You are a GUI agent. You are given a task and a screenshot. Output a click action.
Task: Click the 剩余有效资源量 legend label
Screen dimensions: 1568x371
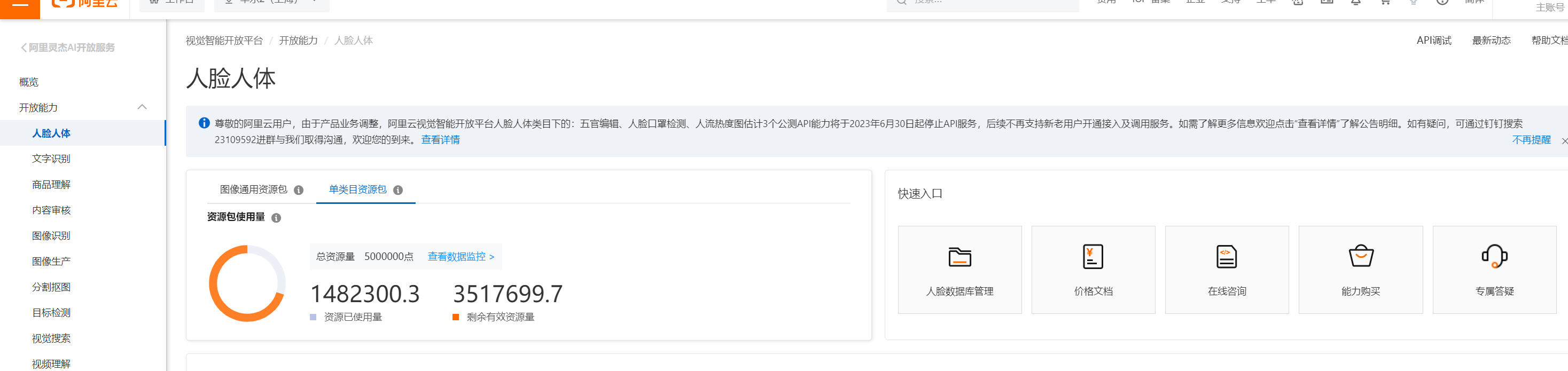click(x=501, y=317)
